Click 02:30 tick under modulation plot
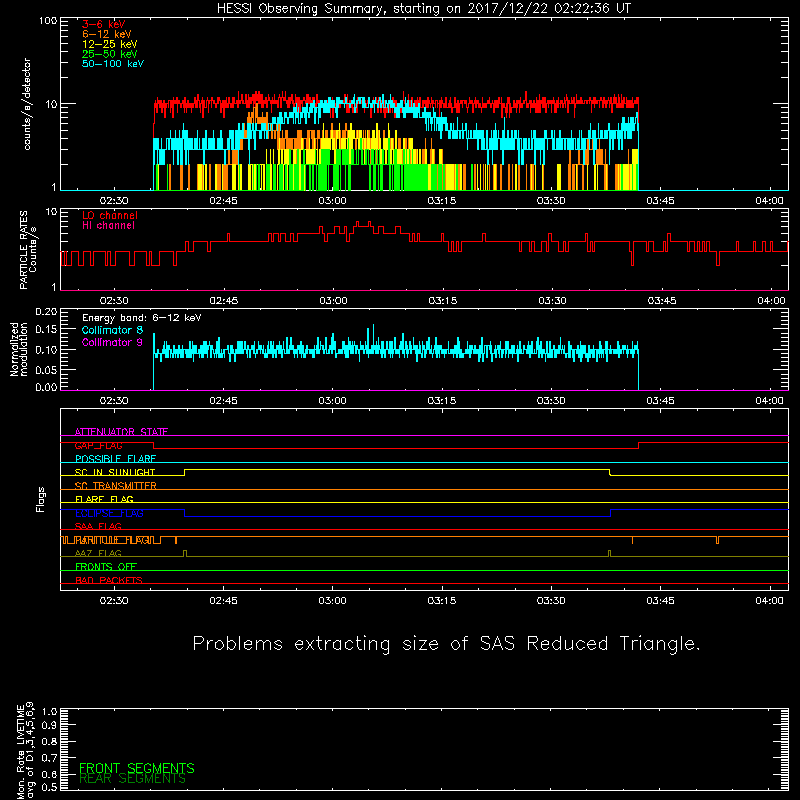Image resolution: width=800 pixels, height=800 pixels. pyautogui.click(x=114, y=401)
